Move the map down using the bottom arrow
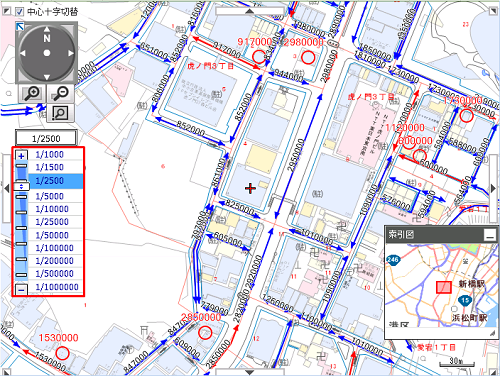Screen dimensions: 500x376 pyautogui.click(x=249, y=372)
